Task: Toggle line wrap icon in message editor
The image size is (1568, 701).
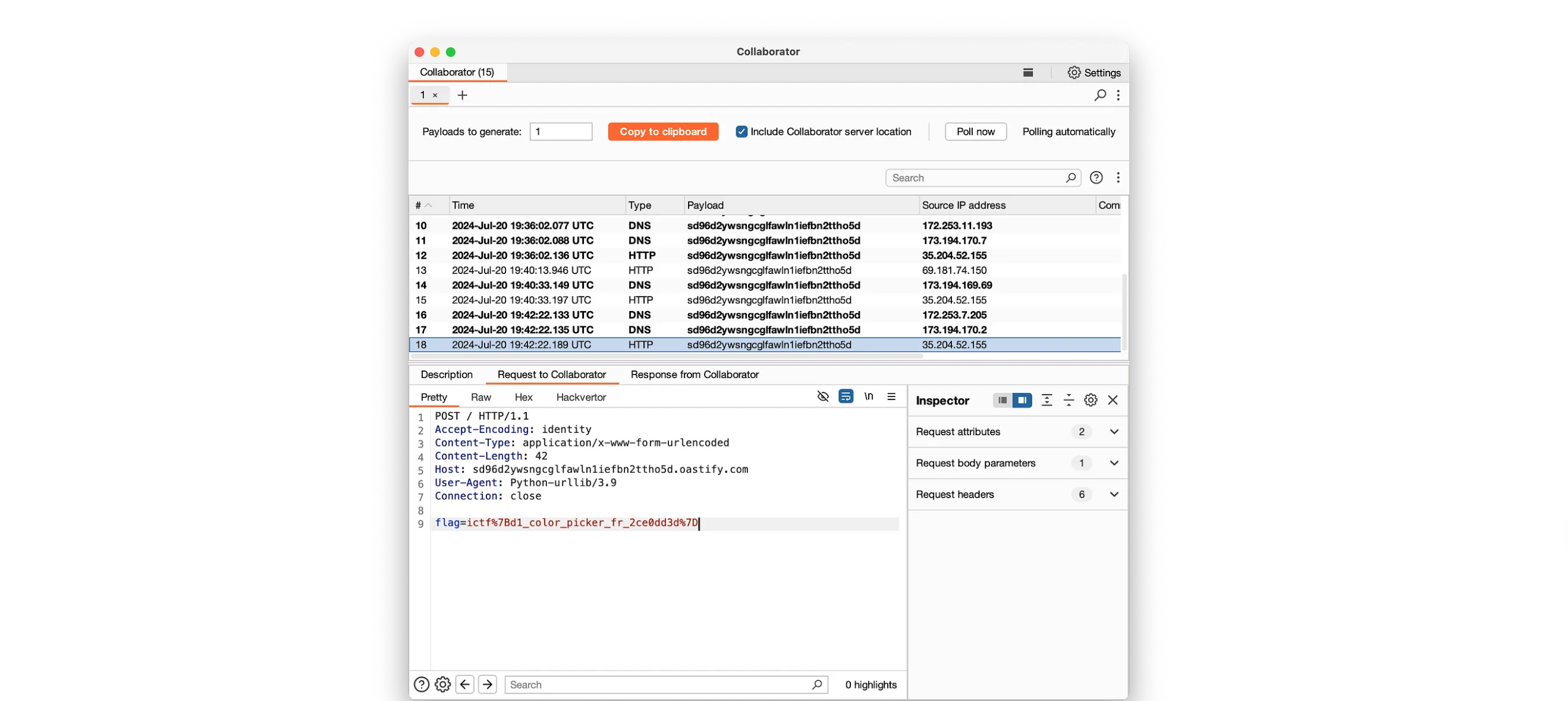Action: tap(845, 397)
